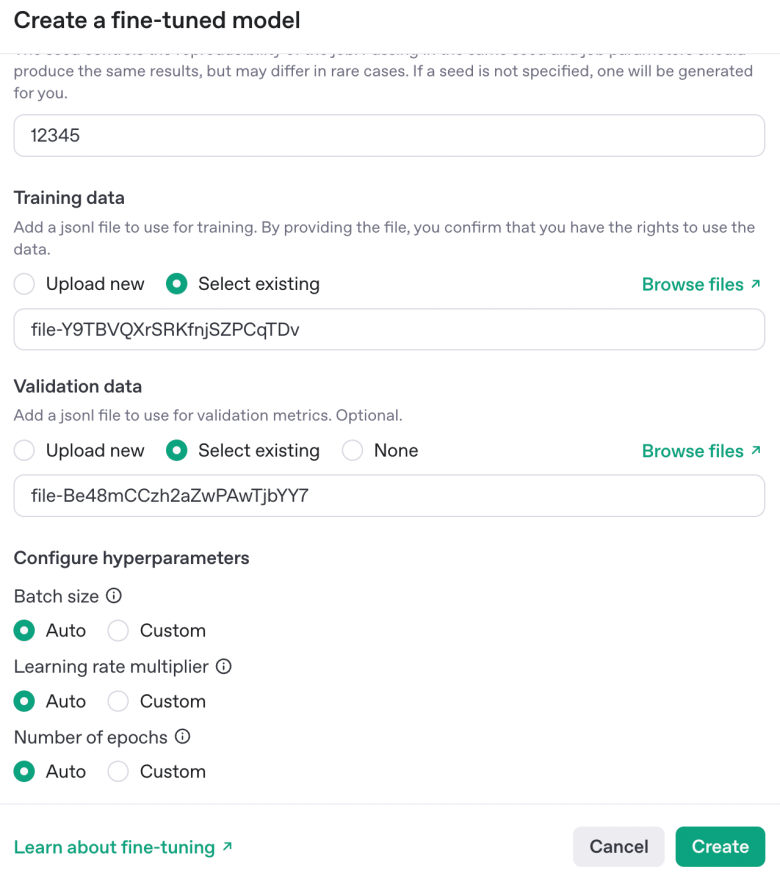
Task: Open Browse files for Validation data
Action: click(x=701, y=451)
